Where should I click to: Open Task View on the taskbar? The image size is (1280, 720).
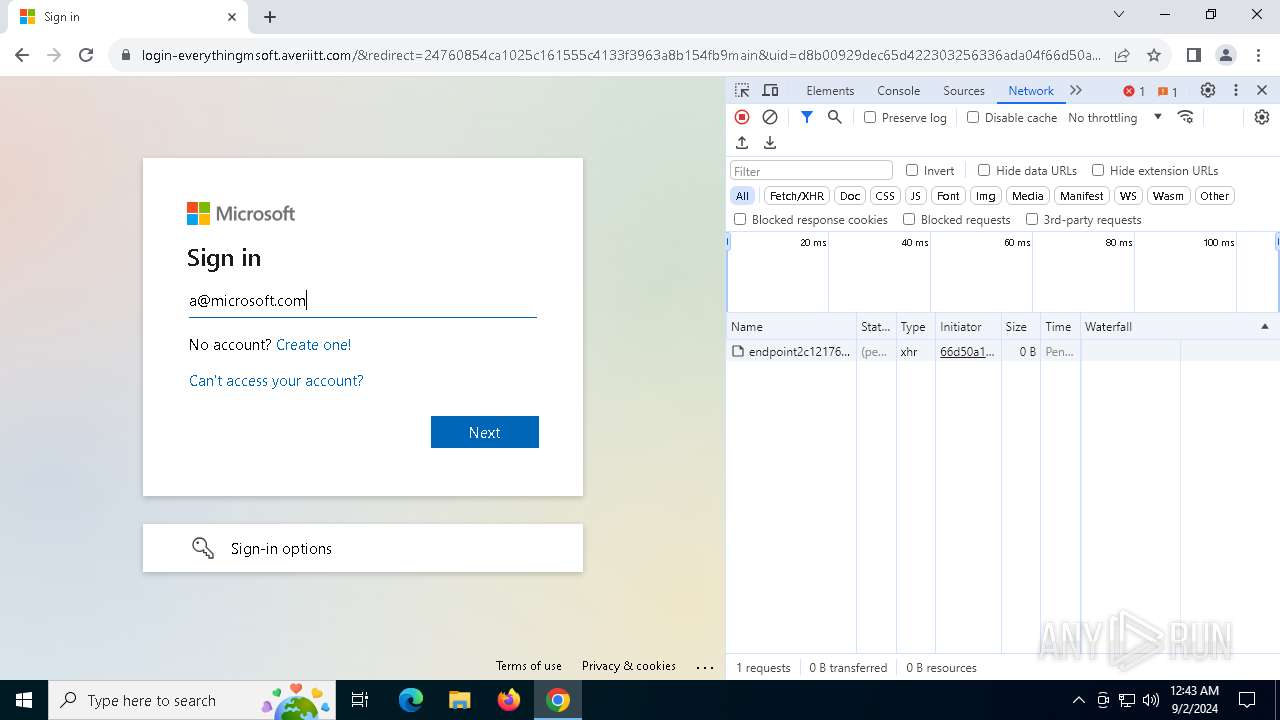tap(360, 700)
